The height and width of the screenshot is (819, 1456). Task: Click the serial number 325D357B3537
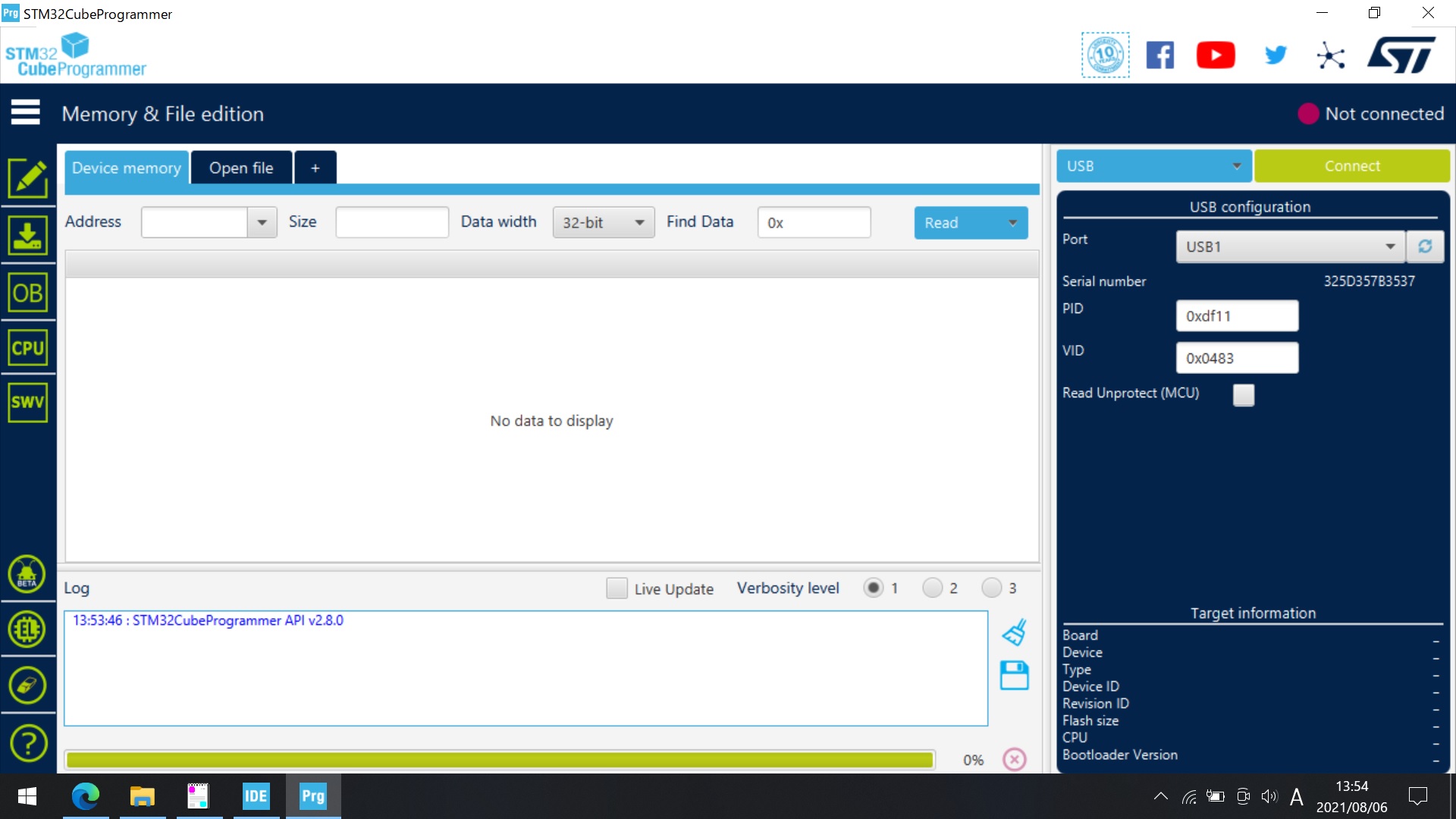(x=1369, y=281)
